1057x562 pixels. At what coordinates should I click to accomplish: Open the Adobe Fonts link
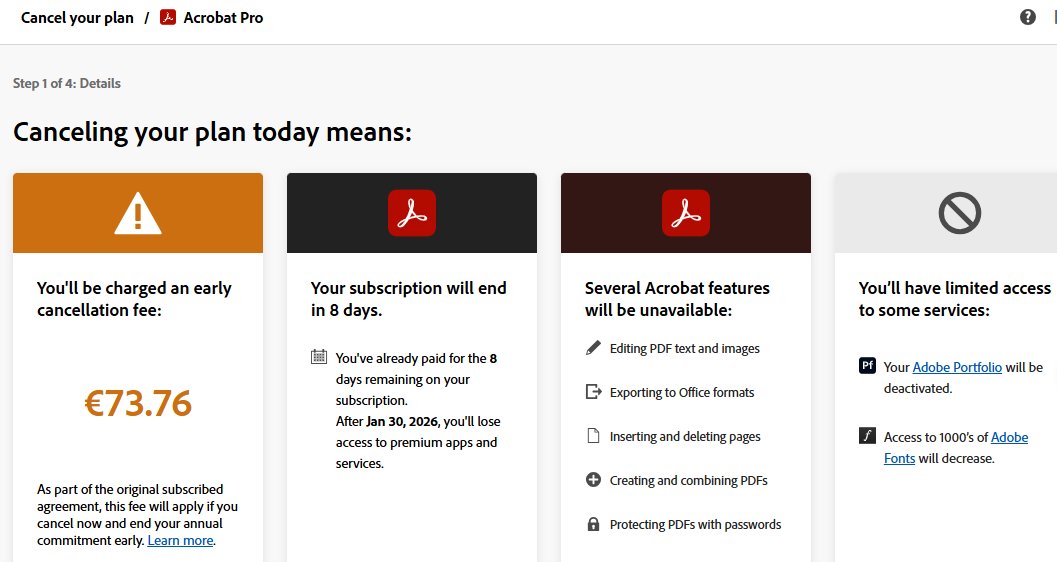click(x=956, y=447)
